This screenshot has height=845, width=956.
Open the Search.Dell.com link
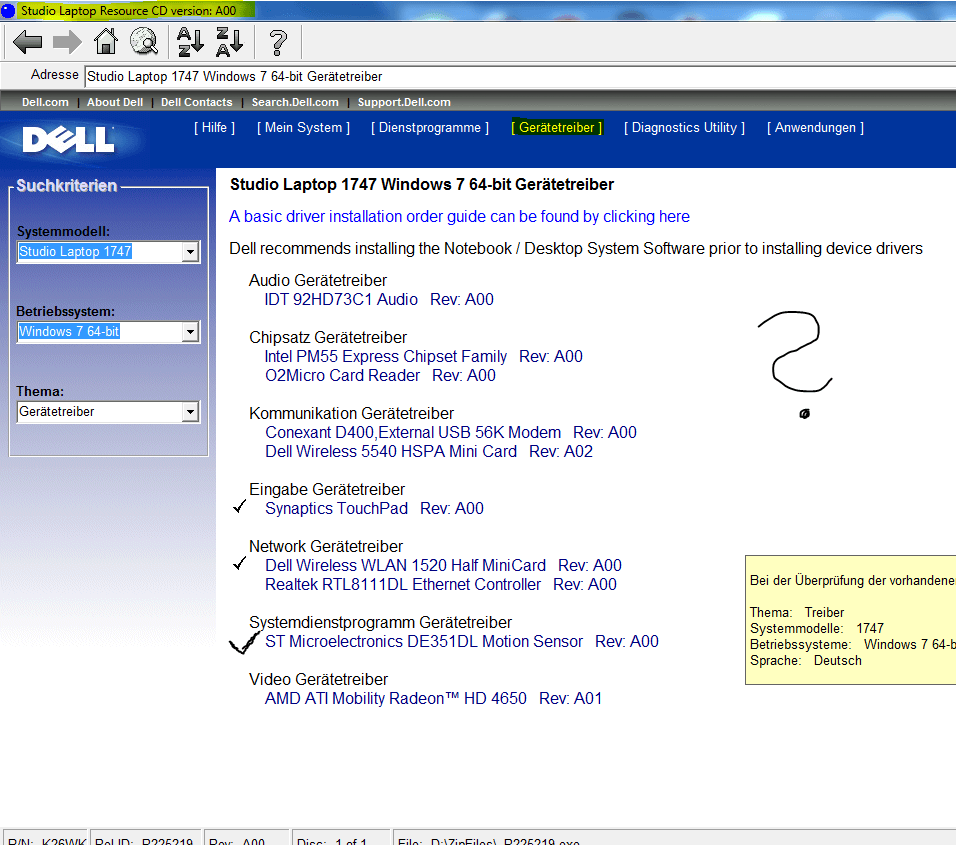[295, 102]
